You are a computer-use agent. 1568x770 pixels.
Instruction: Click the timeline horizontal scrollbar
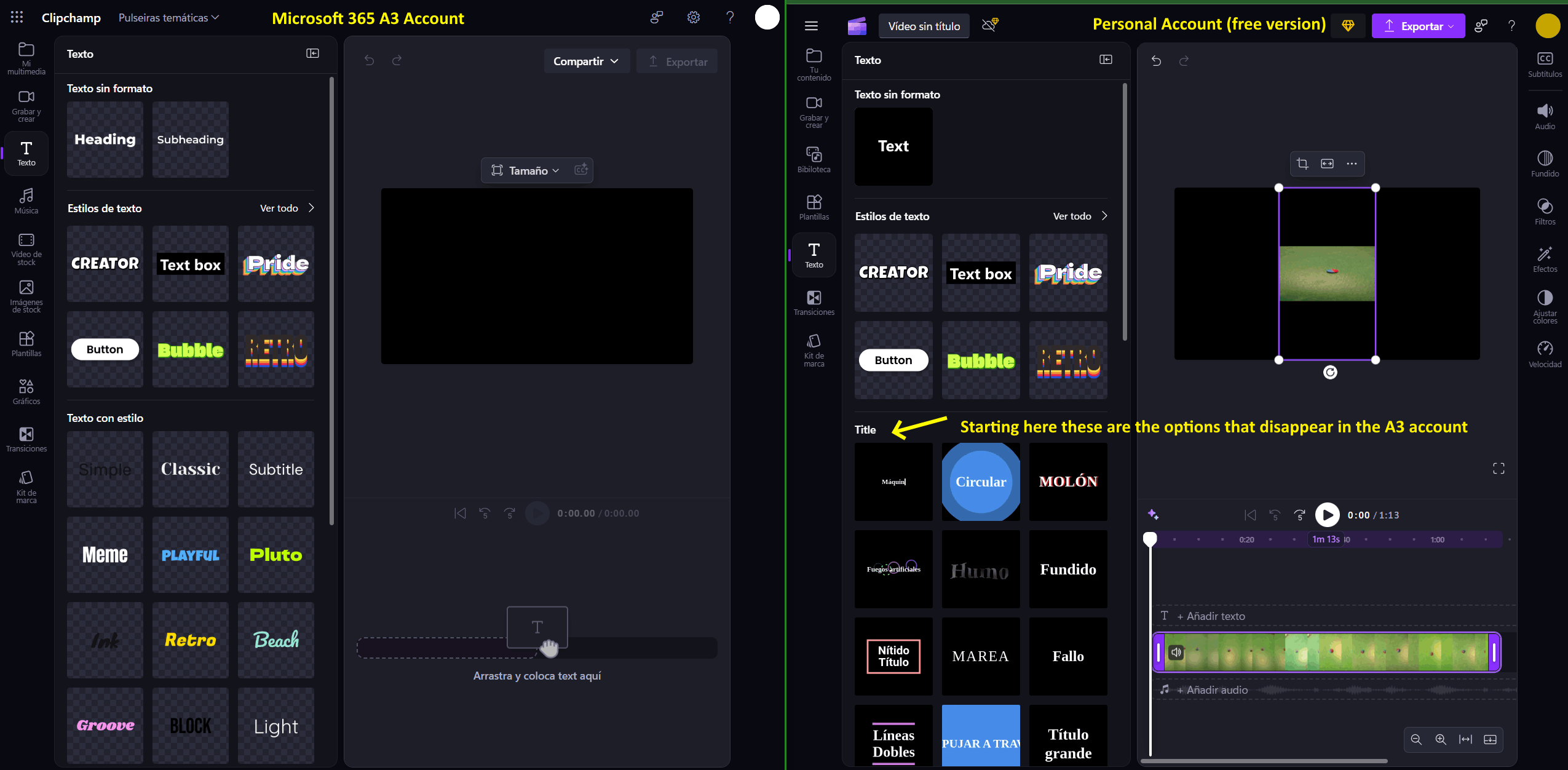coord(1264,761)
